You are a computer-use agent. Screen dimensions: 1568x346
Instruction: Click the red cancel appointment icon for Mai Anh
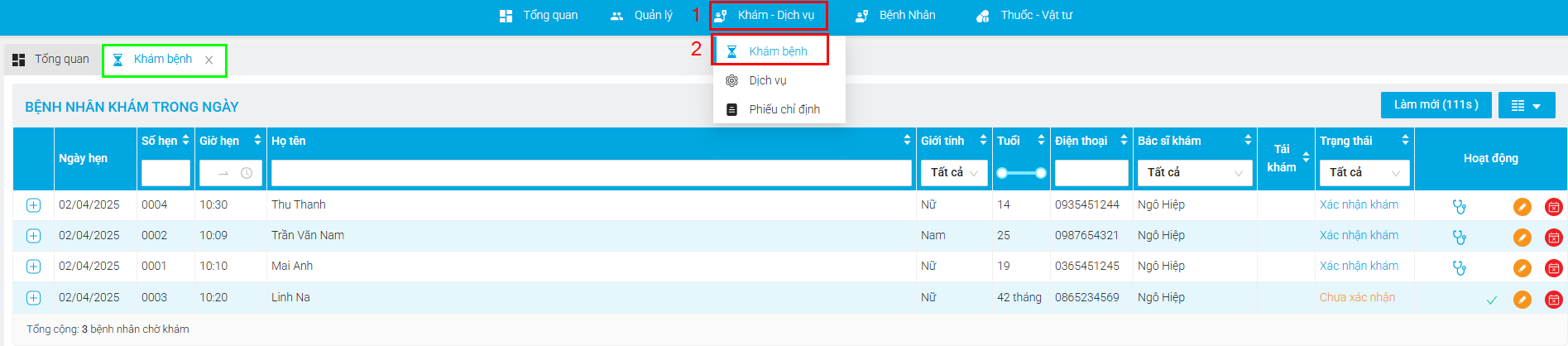(x=1553, y=267)
